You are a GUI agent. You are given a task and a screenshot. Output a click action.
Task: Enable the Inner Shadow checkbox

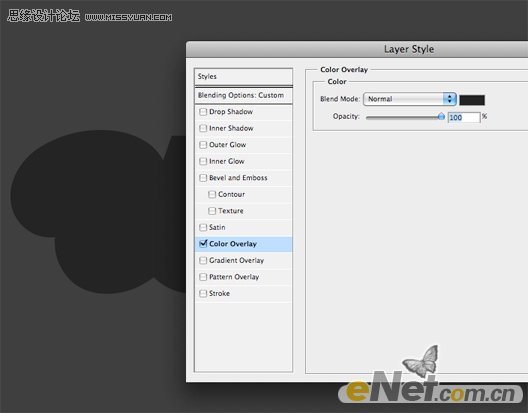point(203,128)
